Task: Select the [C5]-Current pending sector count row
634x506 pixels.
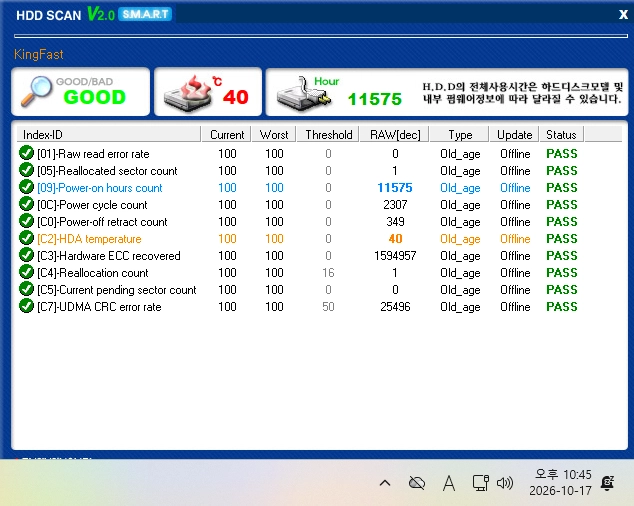Action: point(299,290)
